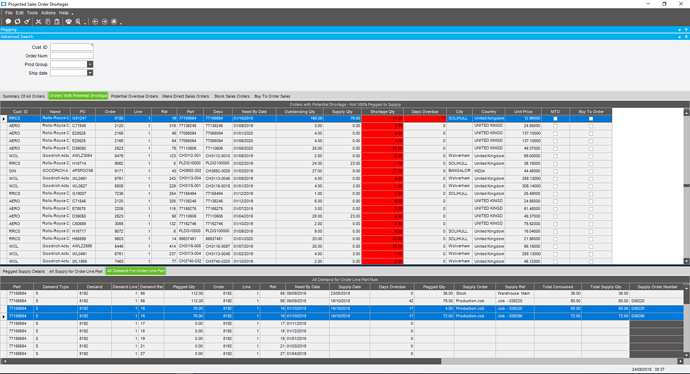Image resolution: width=690 pixels, height=374 pixels.
Task: Toggle Buy To Order checkbox in first row
Action: click(591, 118)
